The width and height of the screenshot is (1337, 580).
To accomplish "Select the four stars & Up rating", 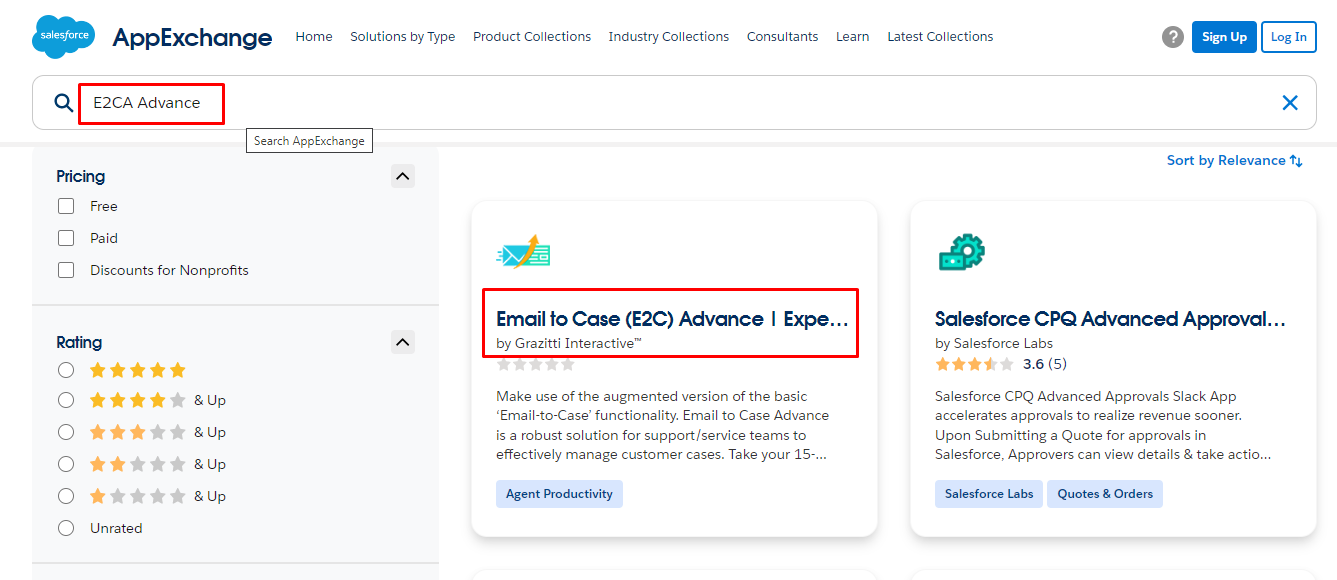I will [66, 400].
